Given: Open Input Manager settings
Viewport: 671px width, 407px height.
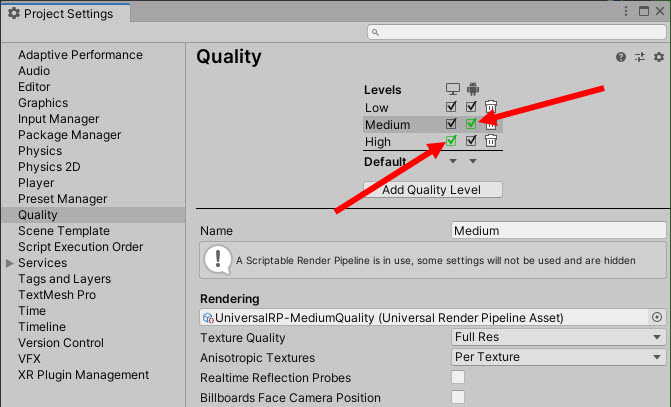Looking at the screenshot, I should click(x=58, y=119).
